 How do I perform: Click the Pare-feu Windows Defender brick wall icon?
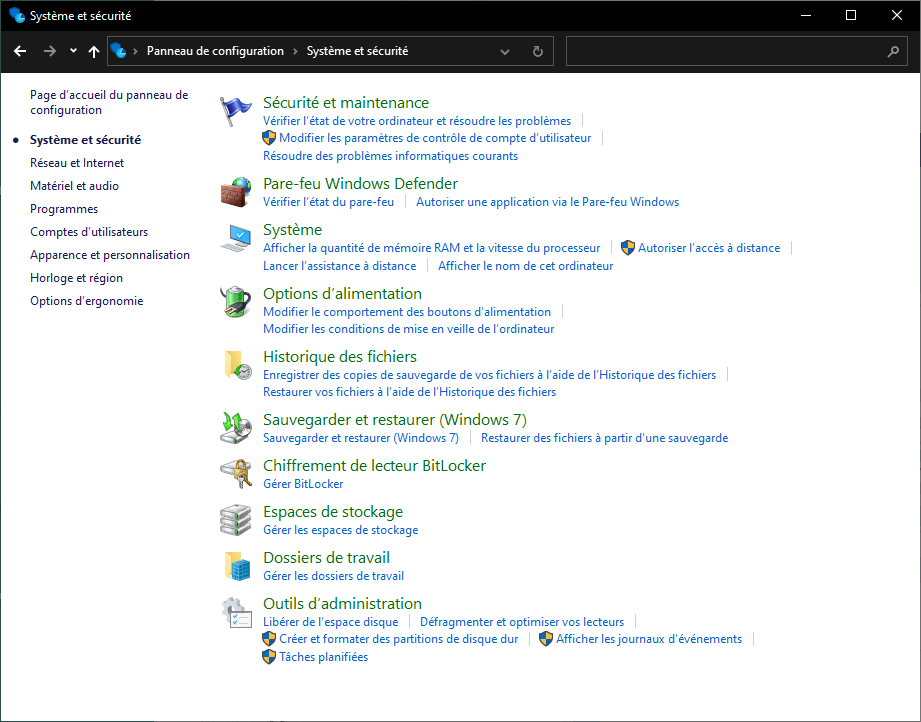(x=236, y=192)
